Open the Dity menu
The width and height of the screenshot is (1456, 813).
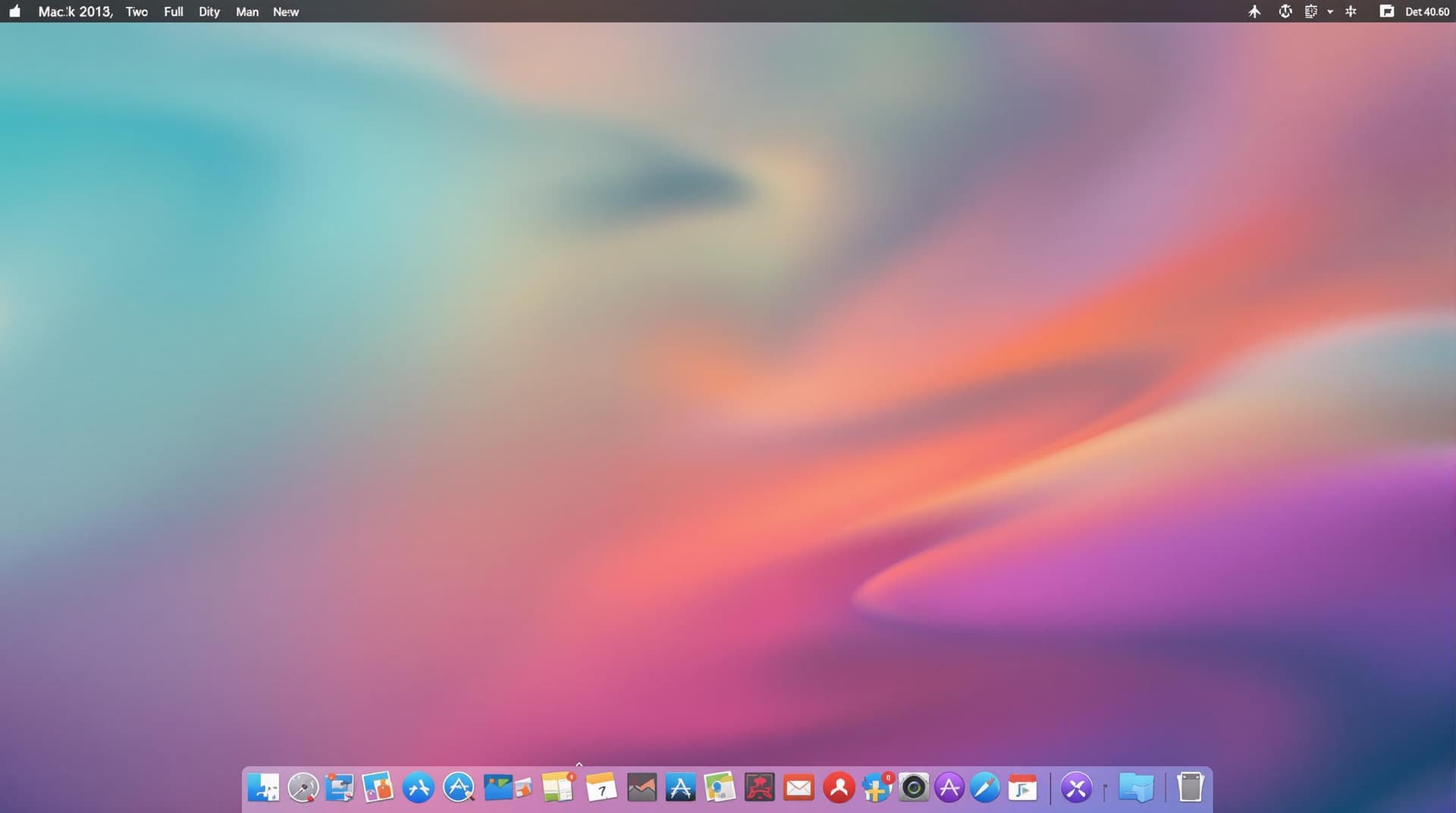click(209, 11)
